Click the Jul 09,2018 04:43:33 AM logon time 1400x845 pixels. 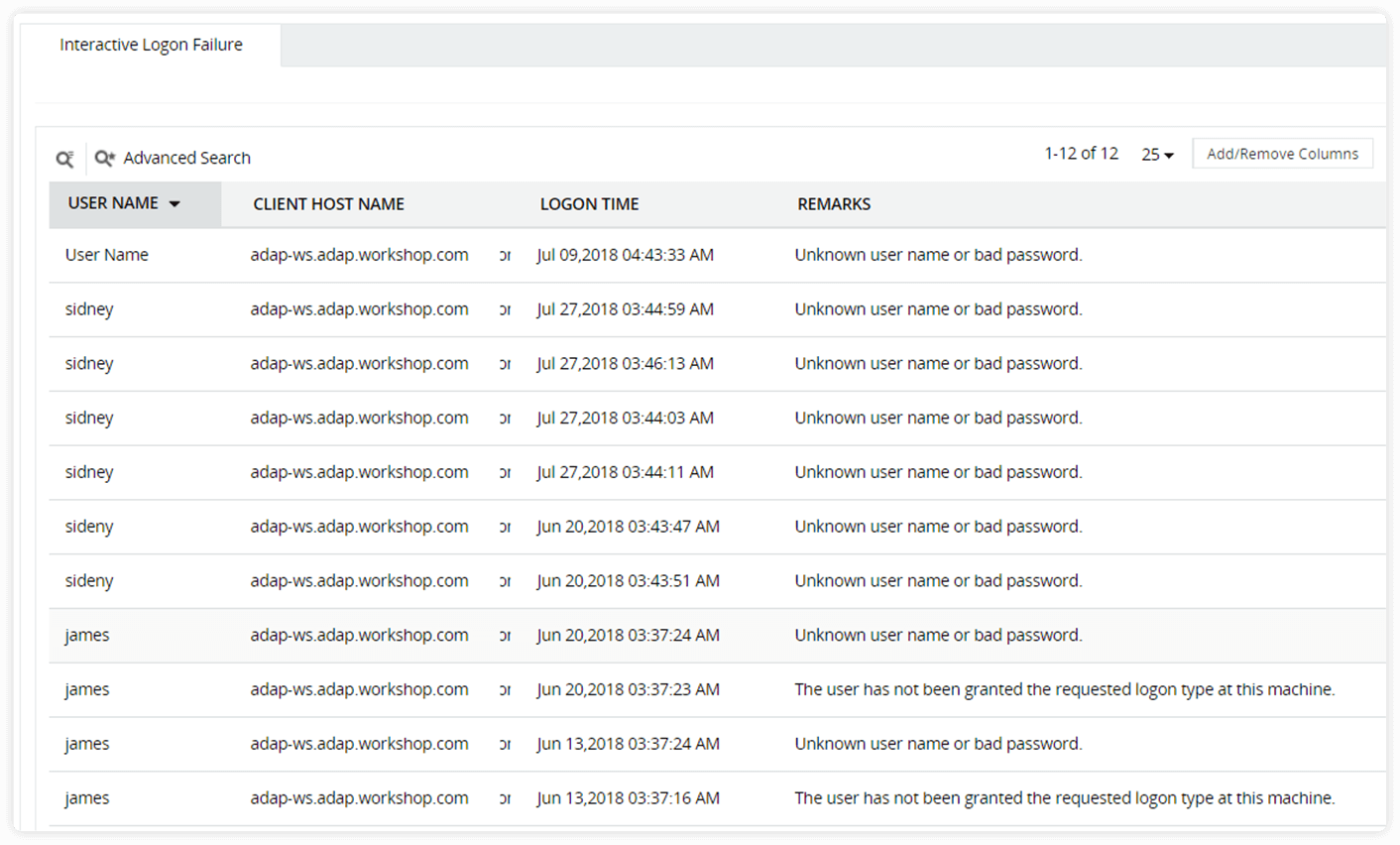626,255
